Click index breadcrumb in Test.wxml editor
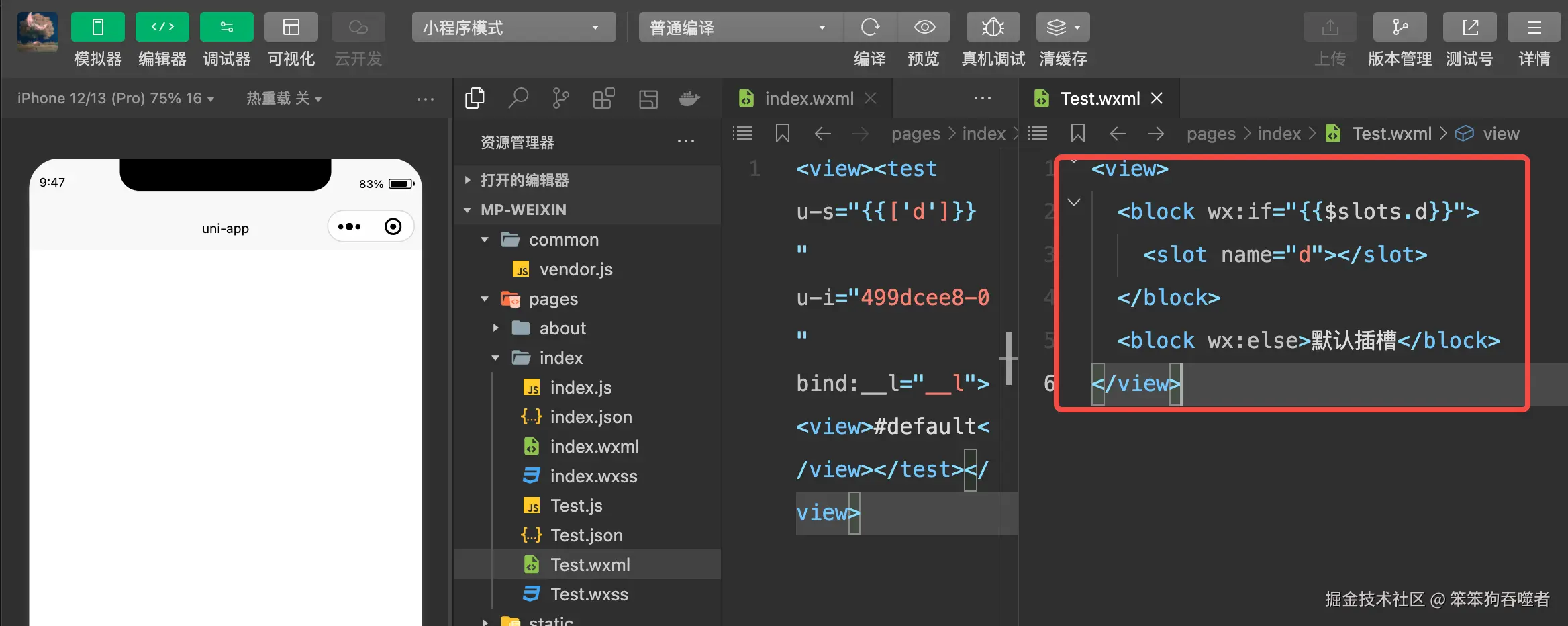Viewport: 1568px width, 626px height. coord(1279,134)
